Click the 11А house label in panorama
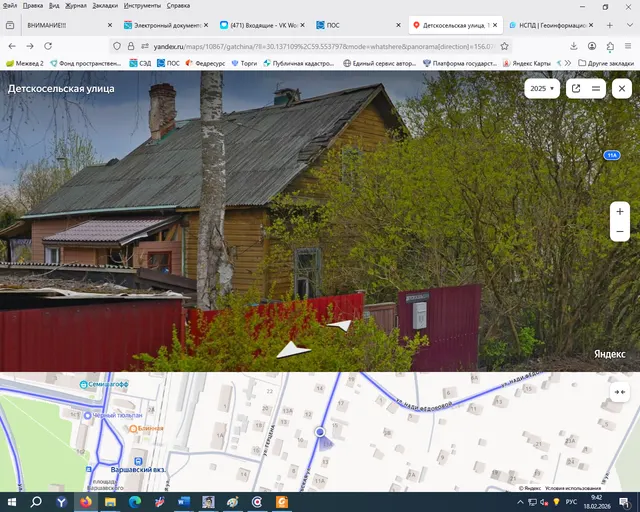This screenshot has height=512, width=640. click(612, 155)
